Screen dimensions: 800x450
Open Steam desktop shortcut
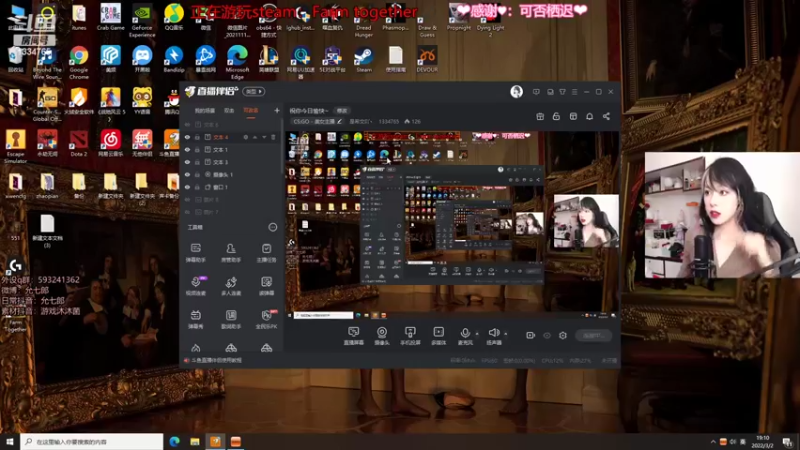tap(364, 59)
